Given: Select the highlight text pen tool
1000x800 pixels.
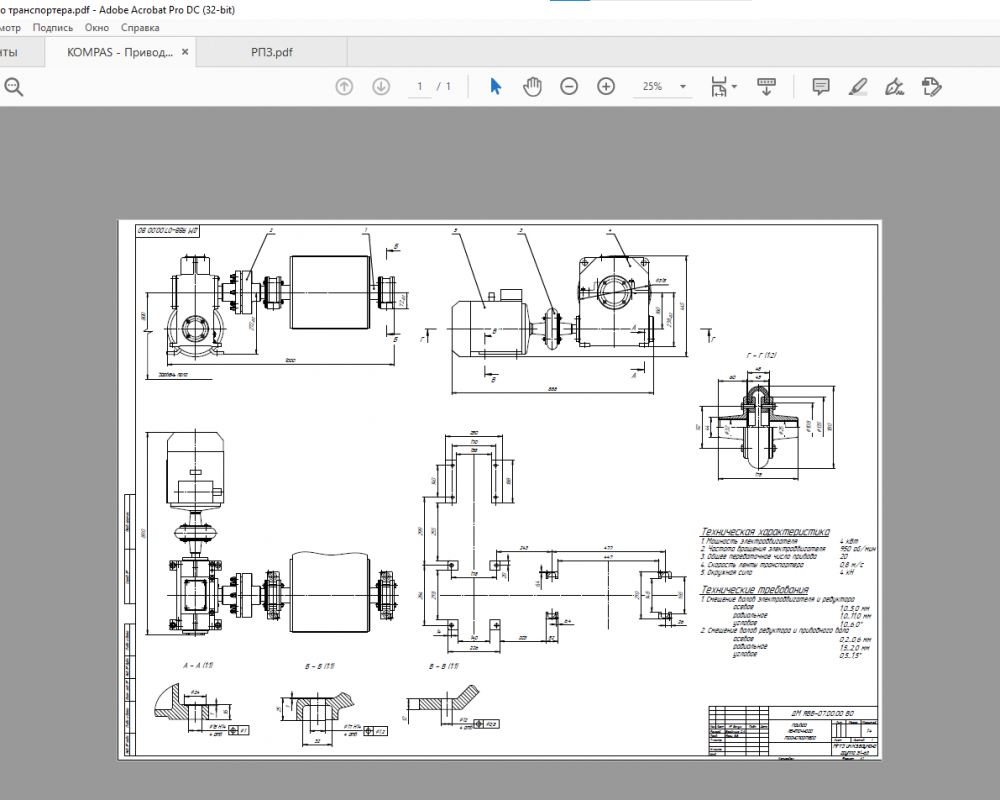Looking at the screenshot, I should (x=857, y=87).
